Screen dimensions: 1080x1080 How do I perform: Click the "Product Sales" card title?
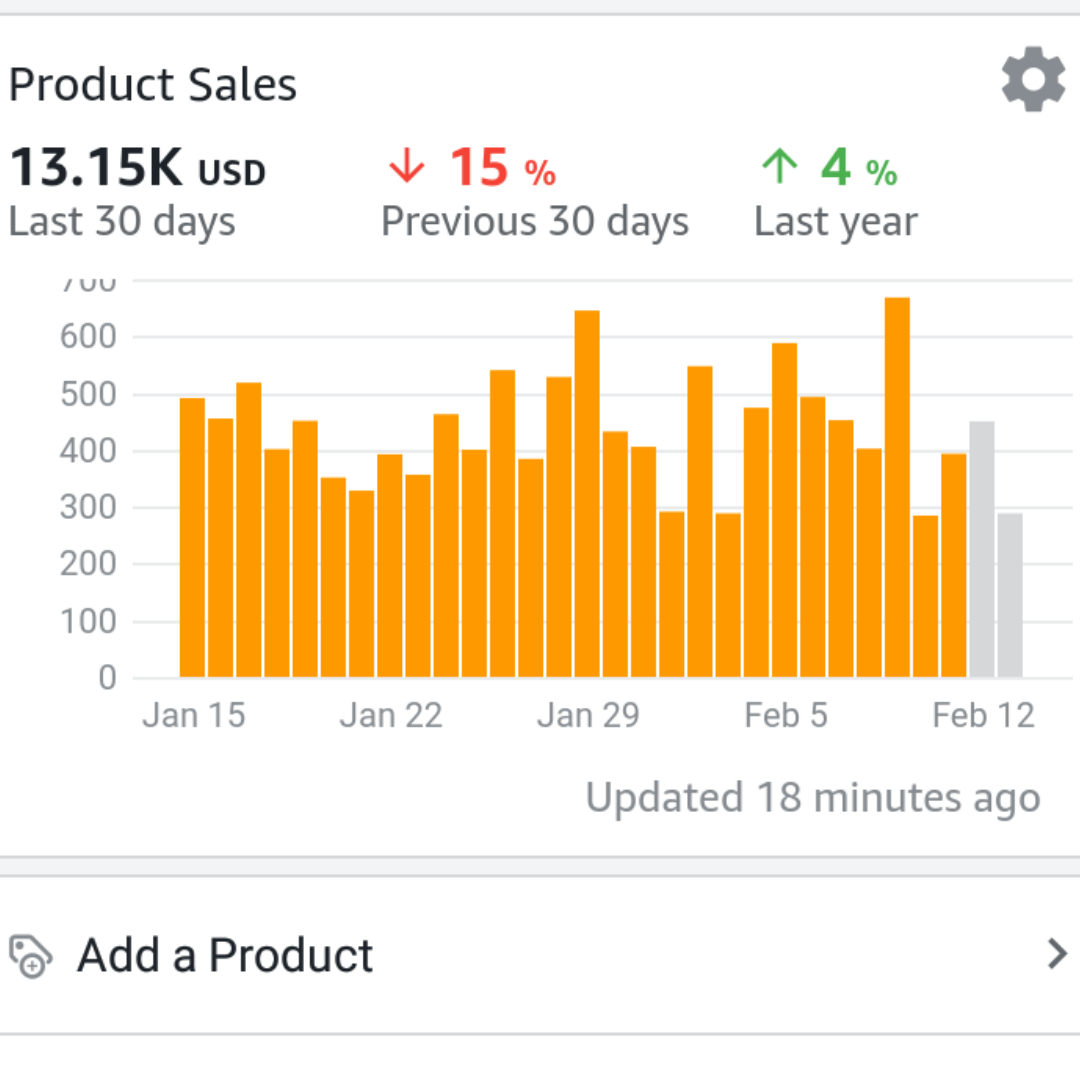coord(153,84)
